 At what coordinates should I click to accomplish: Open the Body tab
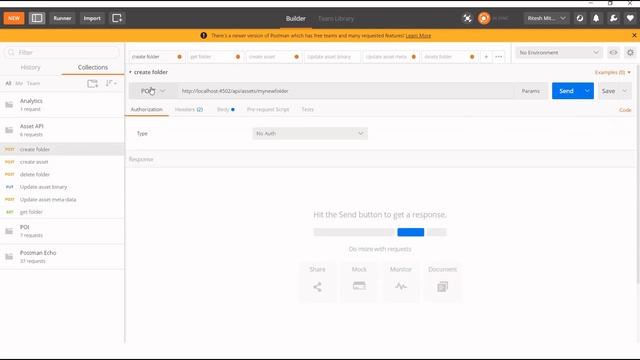tap(225, 109)
